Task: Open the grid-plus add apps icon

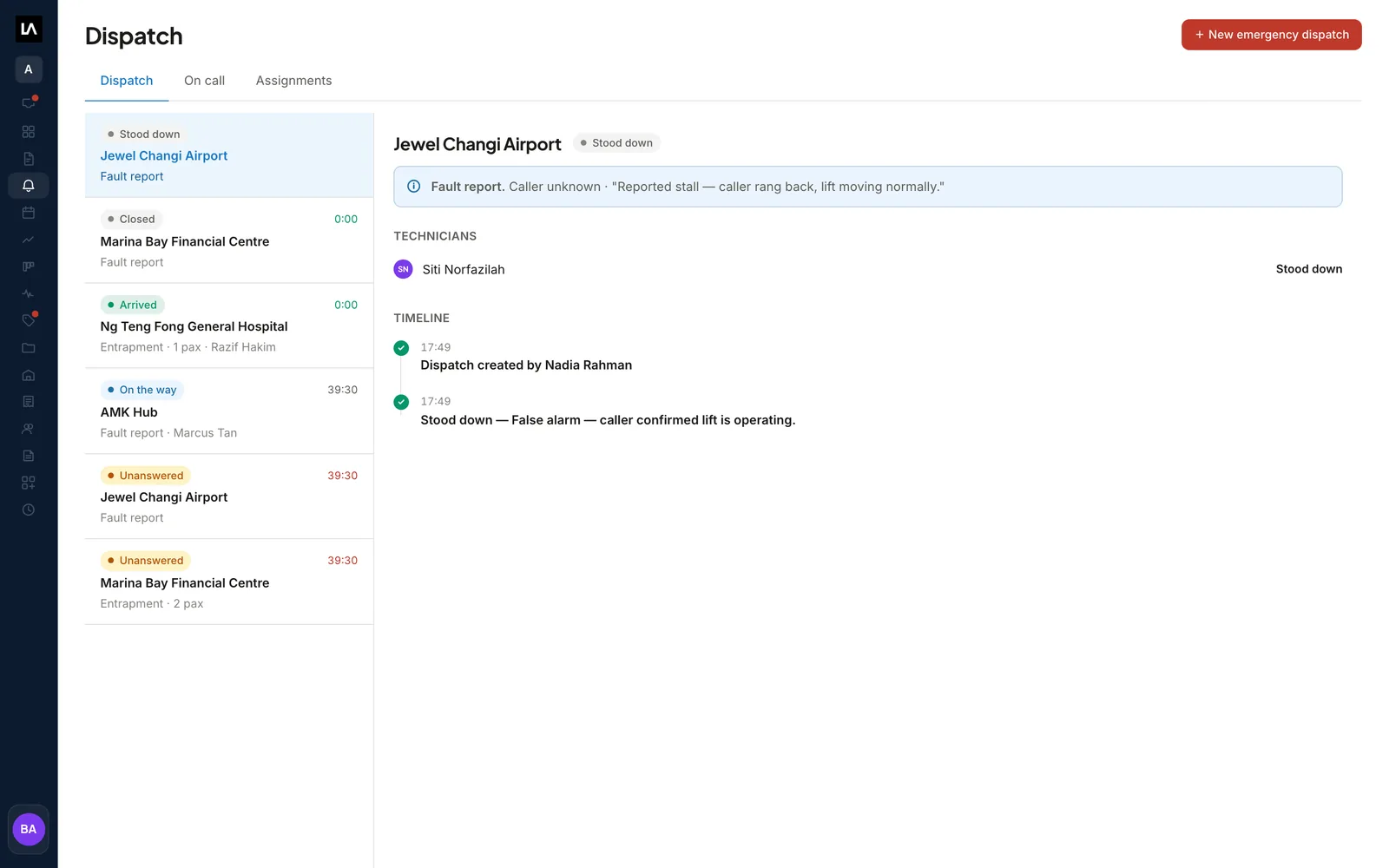Action: [29, 483]
